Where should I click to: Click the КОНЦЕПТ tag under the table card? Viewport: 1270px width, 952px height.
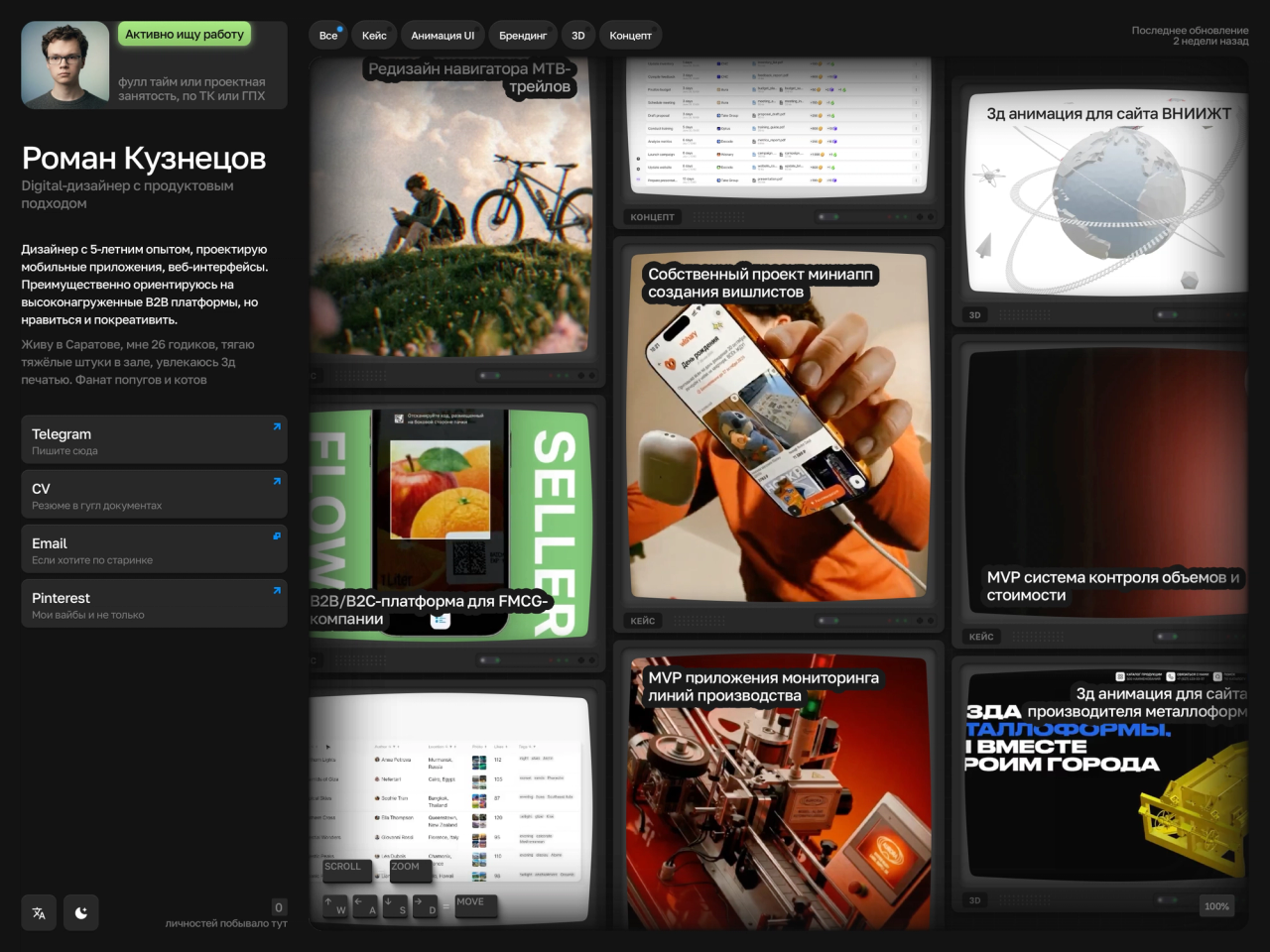[x=652, y=217]
